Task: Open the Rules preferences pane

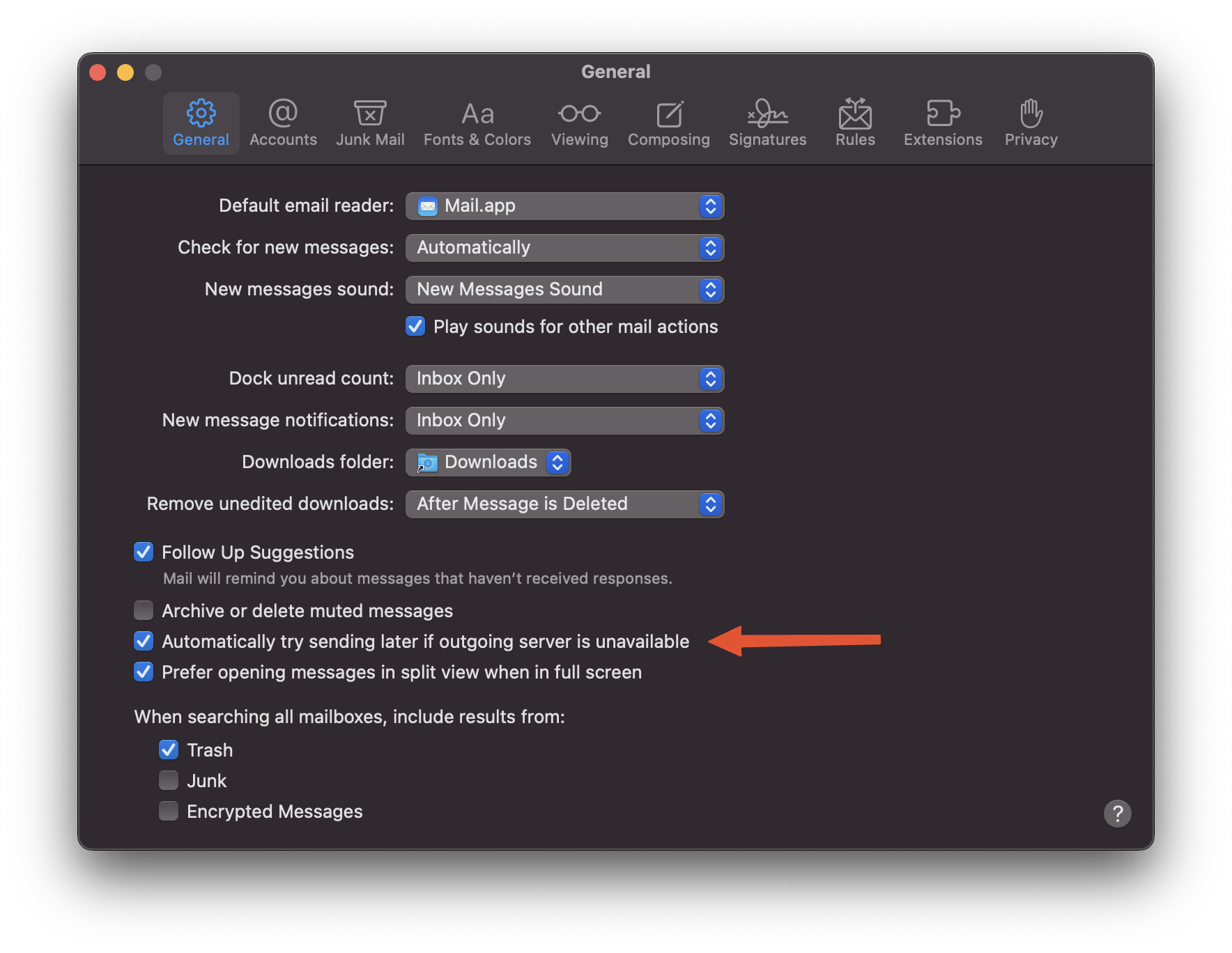Action: point(855,123)
